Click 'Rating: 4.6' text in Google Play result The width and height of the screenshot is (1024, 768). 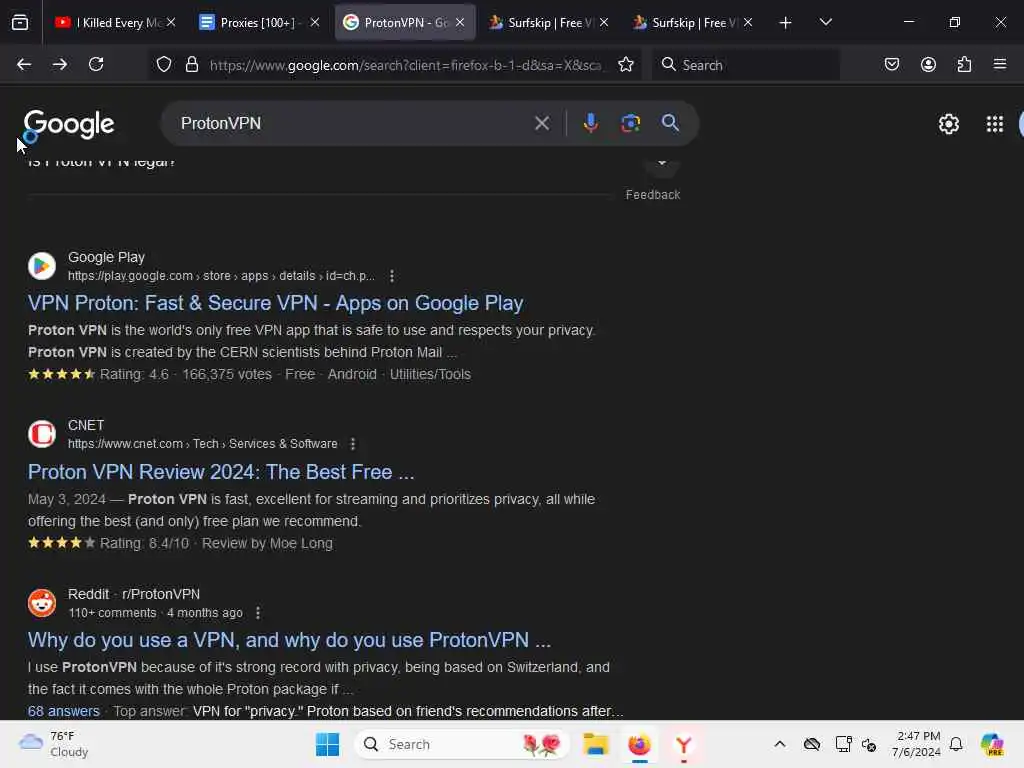tap(134, 374)
